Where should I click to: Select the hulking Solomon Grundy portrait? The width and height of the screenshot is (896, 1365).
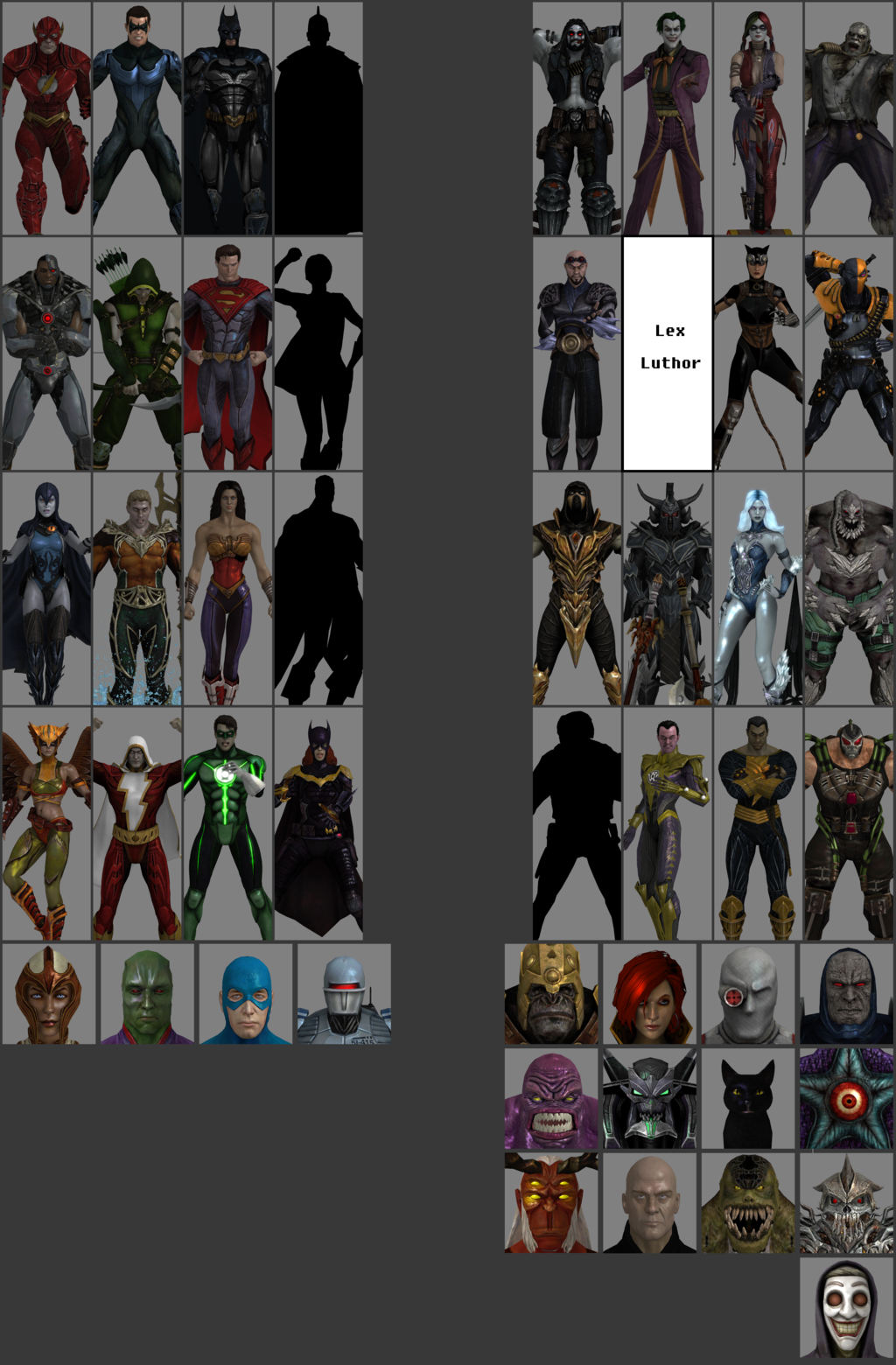pyautogui.click(x=849, y=118)
